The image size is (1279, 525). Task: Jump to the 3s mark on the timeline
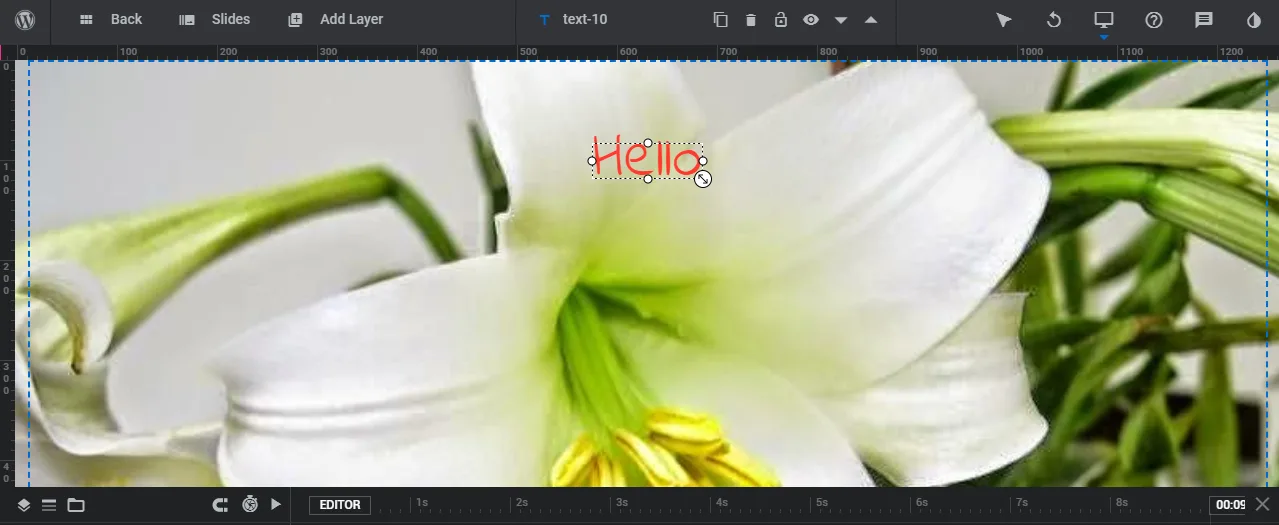click(x=622, y=502)
